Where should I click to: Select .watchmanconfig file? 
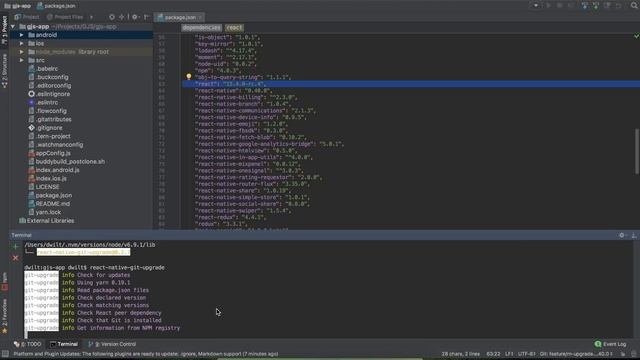[56, 145]
